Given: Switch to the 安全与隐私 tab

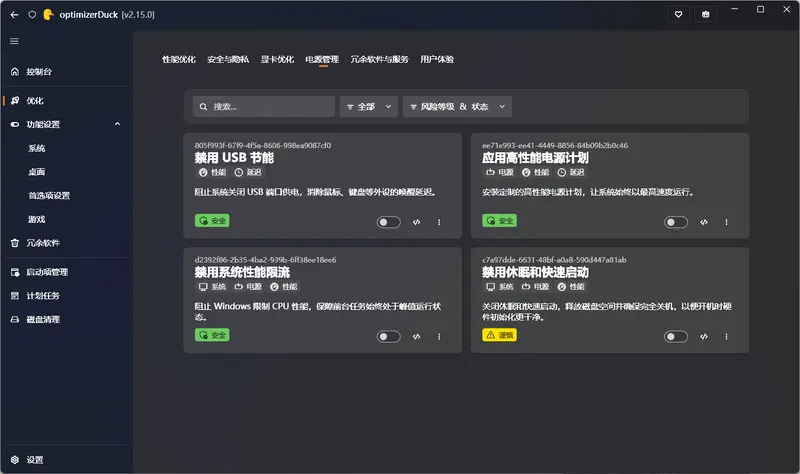Looking at the screenshot, I should click(x=228, y=59).
